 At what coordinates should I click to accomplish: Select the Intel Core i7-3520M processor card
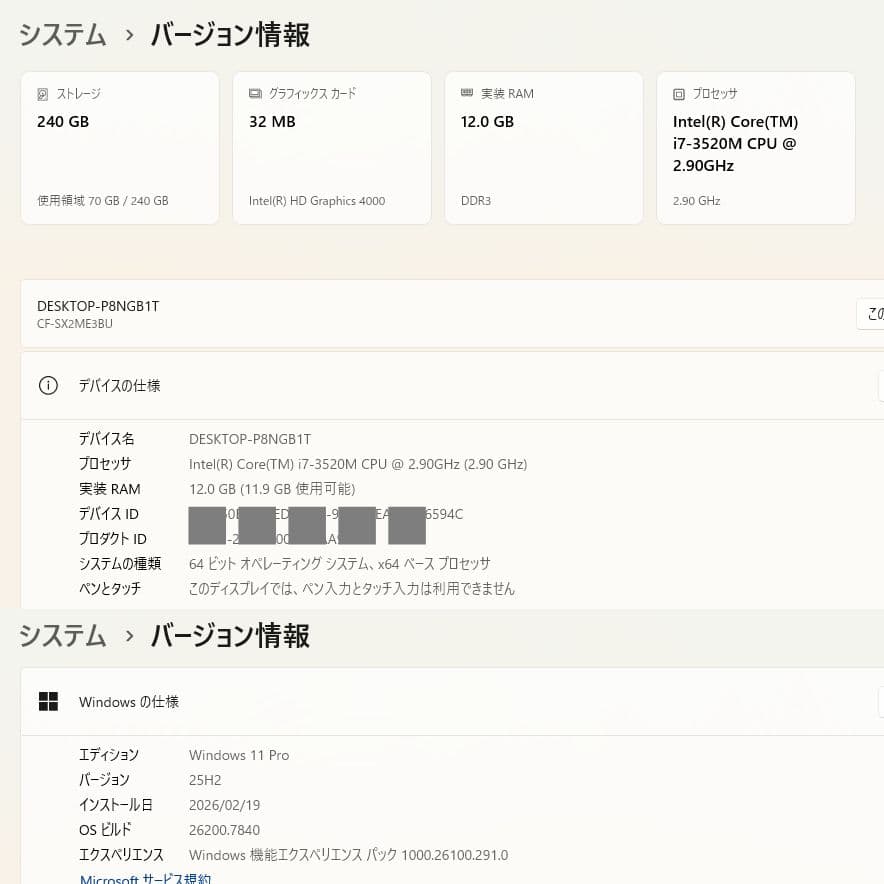coord(756,148)
